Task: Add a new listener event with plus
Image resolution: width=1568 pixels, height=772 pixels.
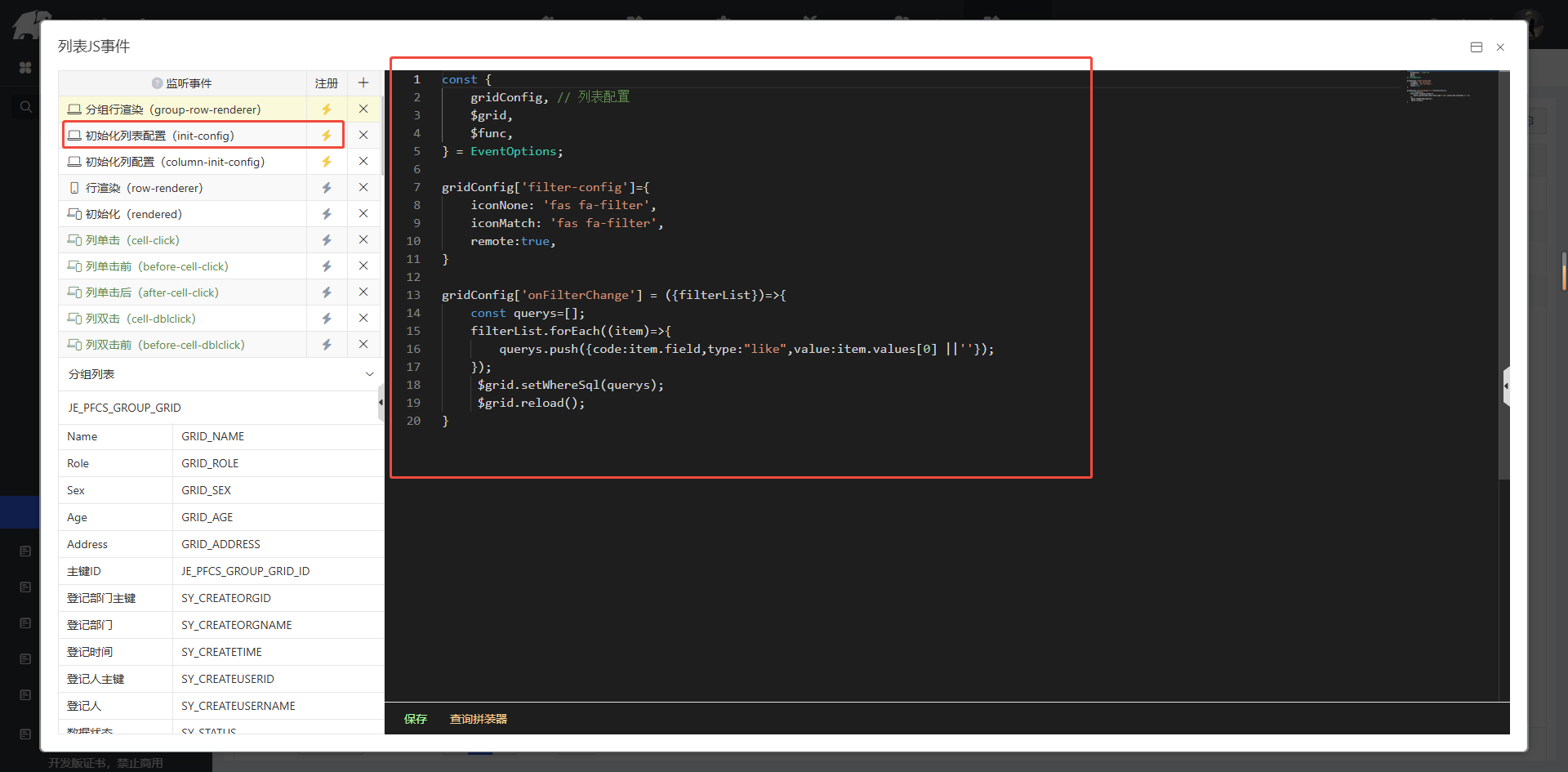Action: pyautogui.click(x=363, y=83)
